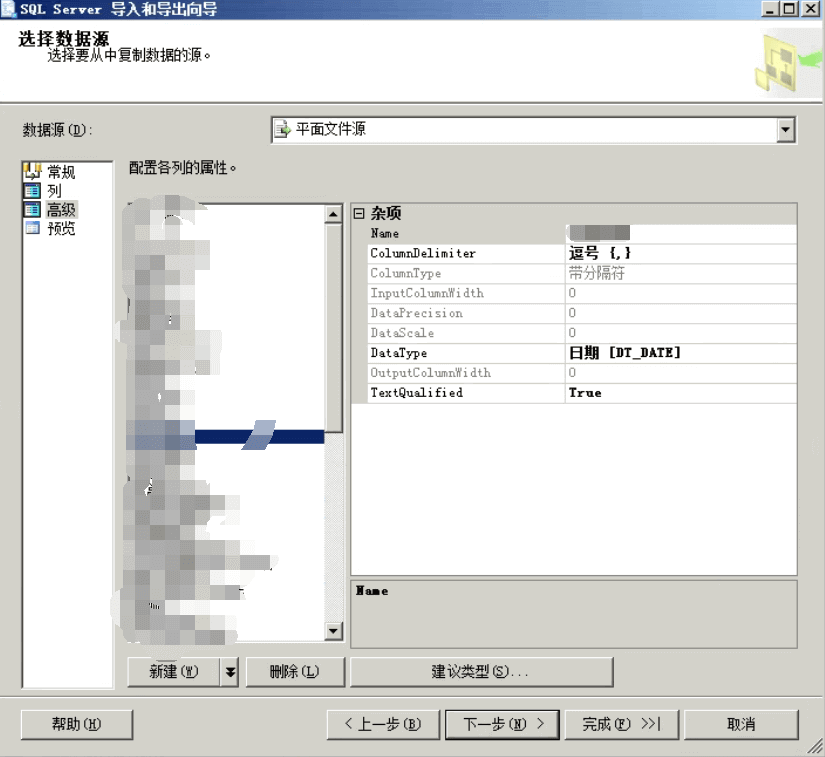Viewport: 825px width, 757px height.
Task: Open the 数据源 dropdown list
Action: (785, 130)
